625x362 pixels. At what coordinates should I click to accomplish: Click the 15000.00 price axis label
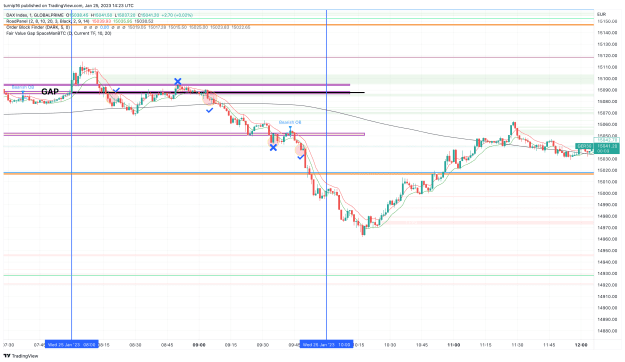point(607,193)
